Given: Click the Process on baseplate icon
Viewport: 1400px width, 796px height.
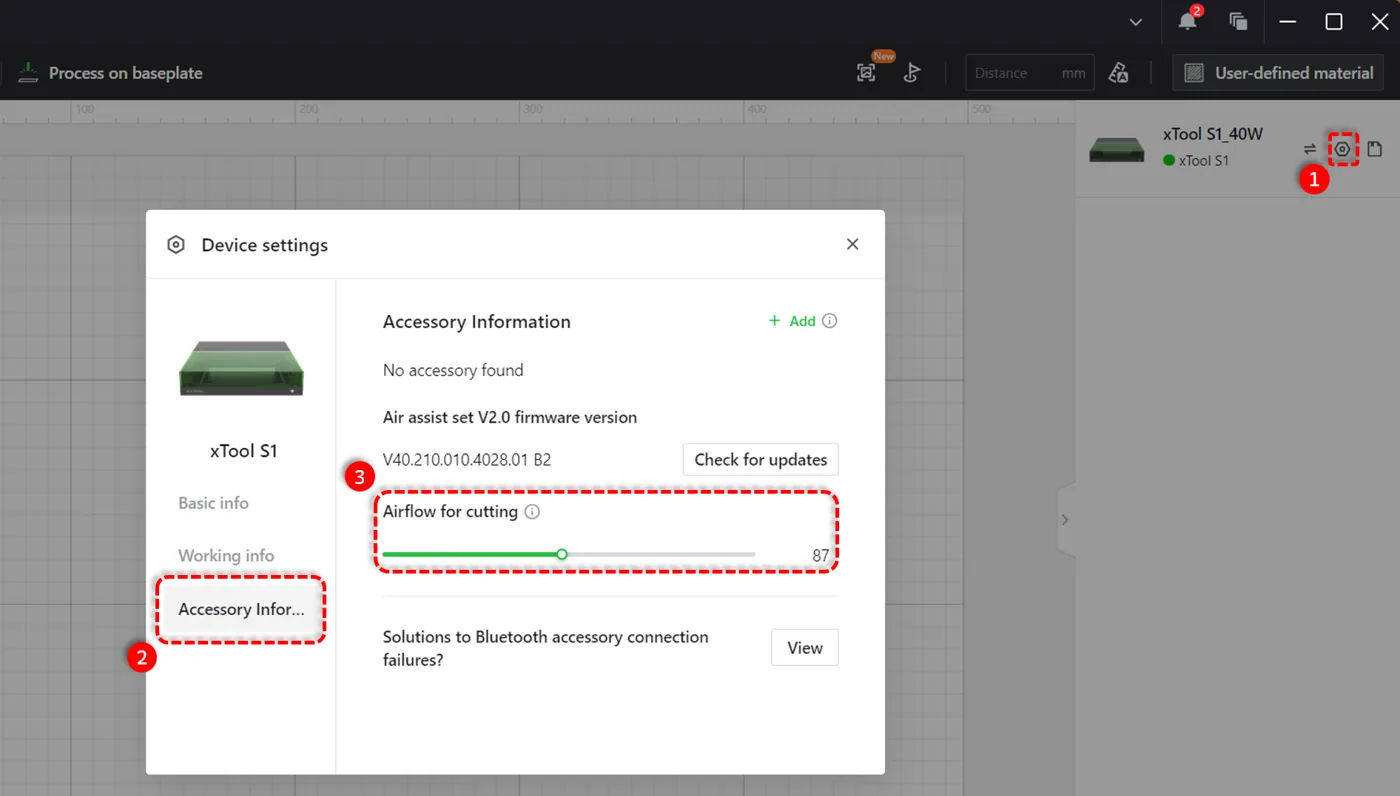Looking at the screenshot, I should tap(28, 73).
